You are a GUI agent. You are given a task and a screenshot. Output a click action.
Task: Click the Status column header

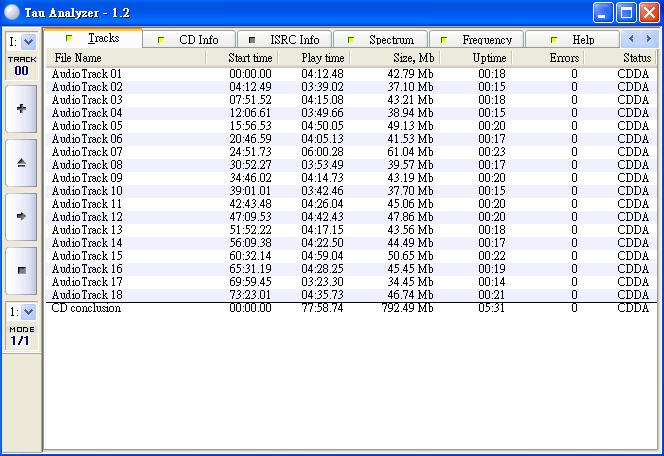620,58
